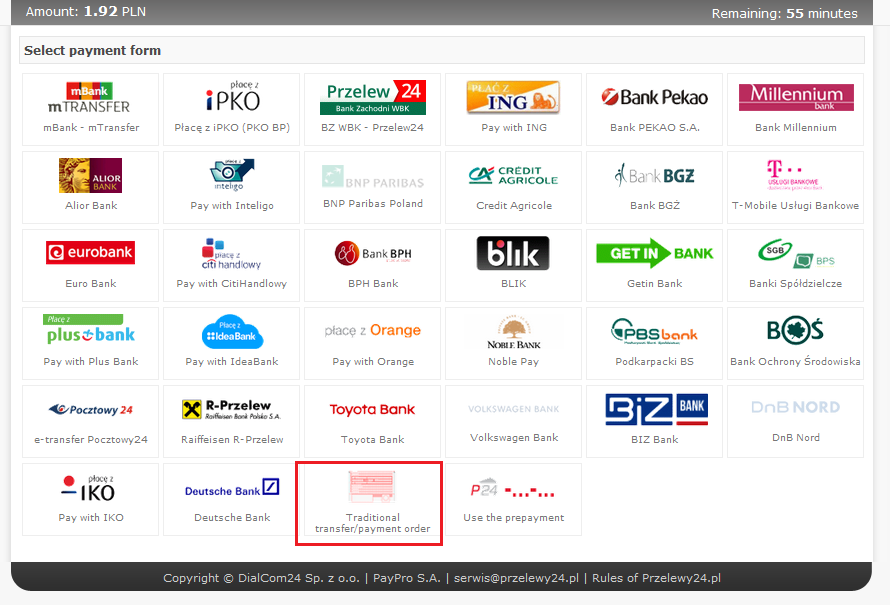
Task: Click the 'Bank PEKAO S.A.' label
Action: (654, 128)
